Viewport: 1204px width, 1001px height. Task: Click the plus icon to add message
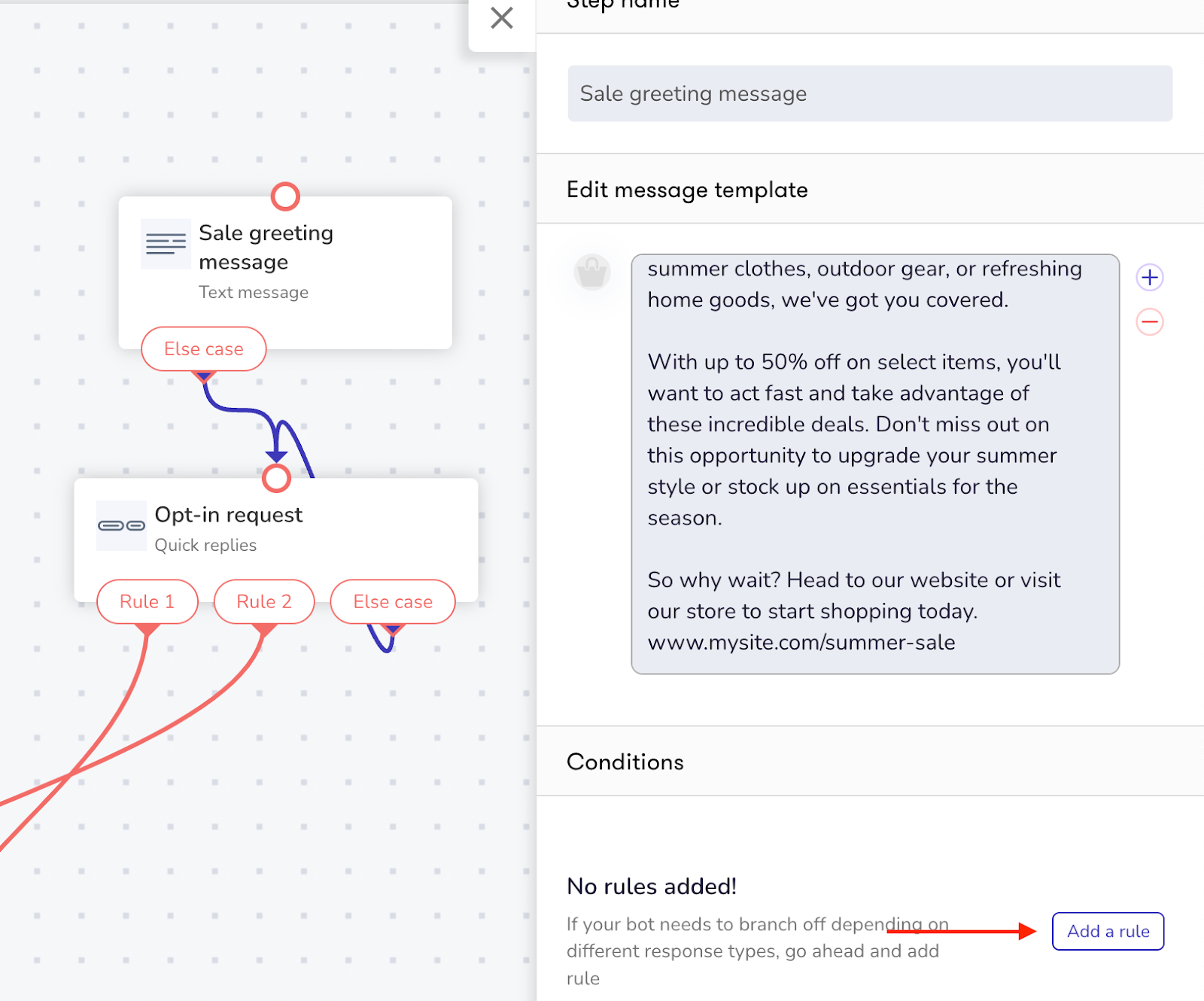(1149, 278)
